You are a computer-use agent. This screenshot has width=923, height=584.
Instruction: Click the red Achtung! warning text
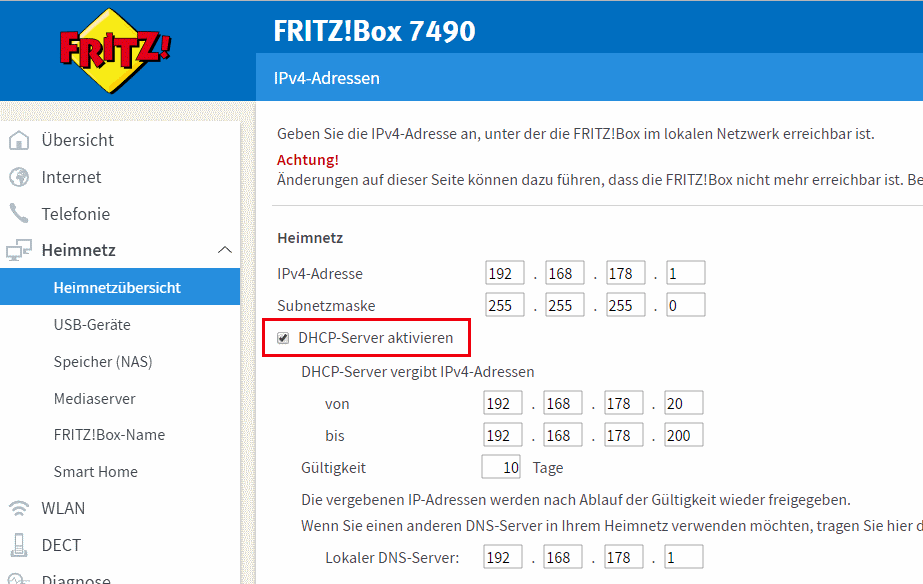click(308, 160)
